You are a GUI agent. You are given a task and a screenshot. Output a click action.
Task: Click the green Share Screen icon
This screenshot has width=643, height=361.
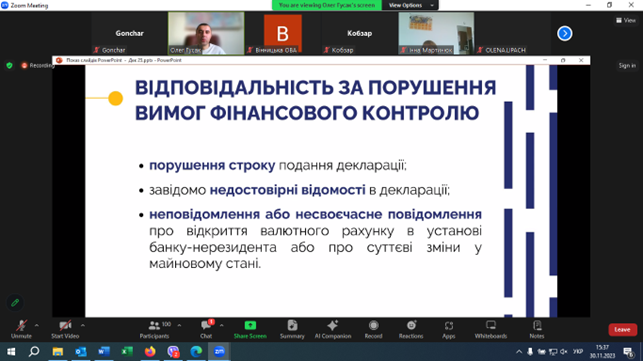click(250, 325)
